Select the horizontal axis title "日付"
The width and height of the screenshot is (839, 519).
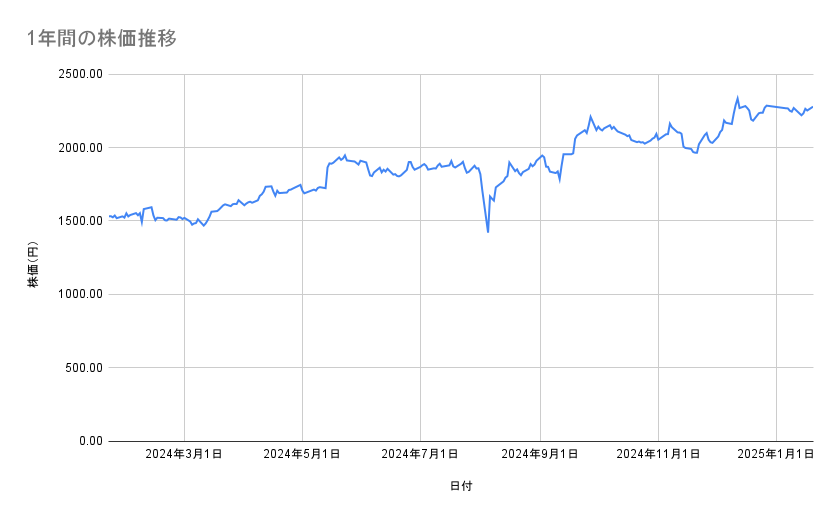[x=460, y=486]
